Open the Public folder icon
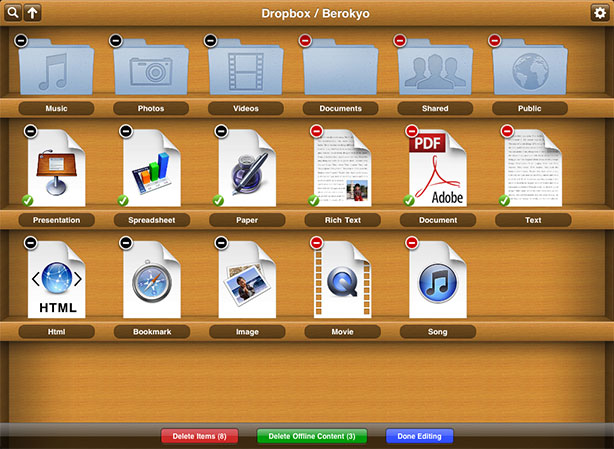The image size is (614, 449). click(530, 67)
